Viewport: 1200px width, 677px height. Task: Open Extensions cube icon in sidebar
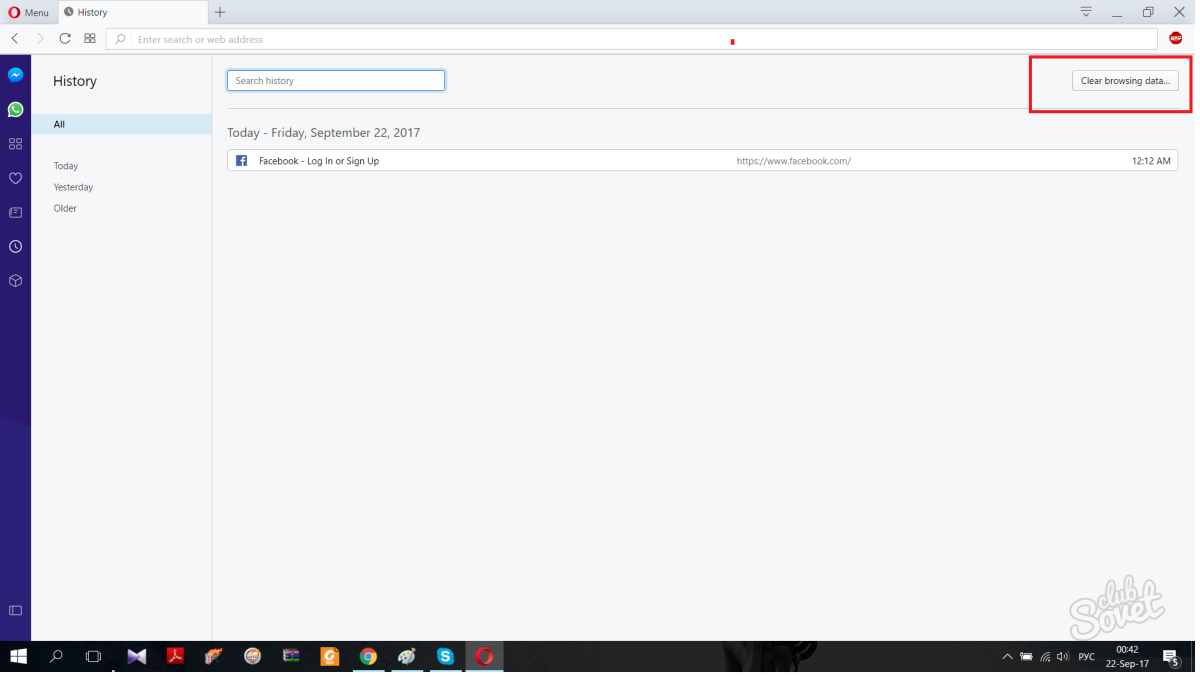pos(15,281)
